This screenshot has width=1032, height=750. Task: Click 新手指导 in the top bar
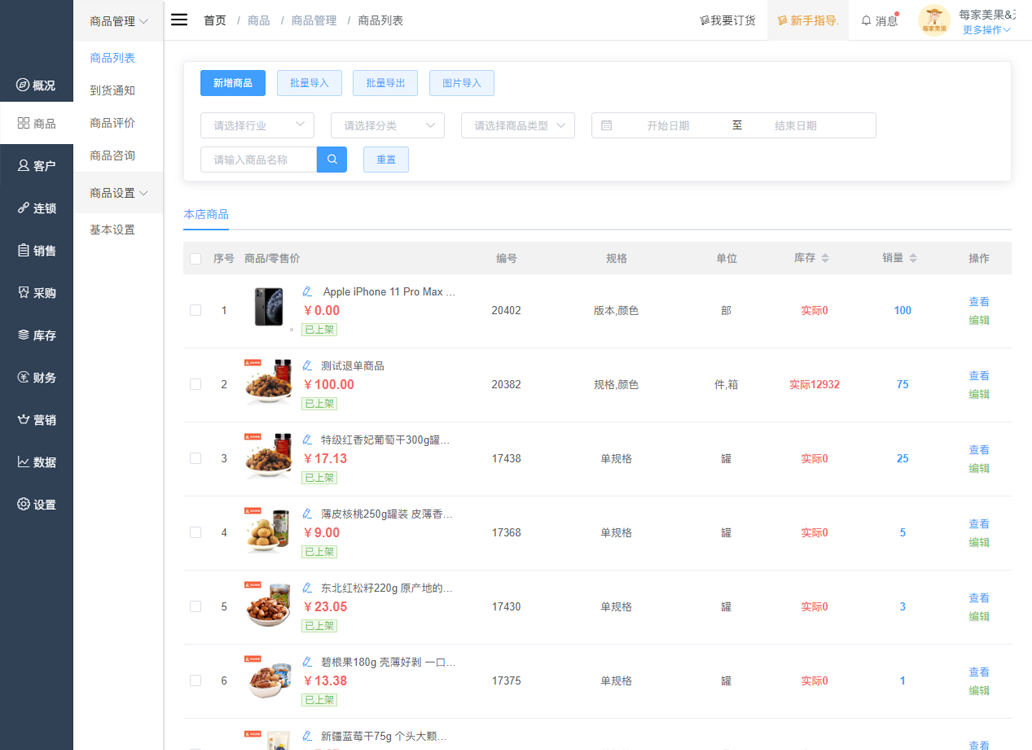click(x=808, y=20)
